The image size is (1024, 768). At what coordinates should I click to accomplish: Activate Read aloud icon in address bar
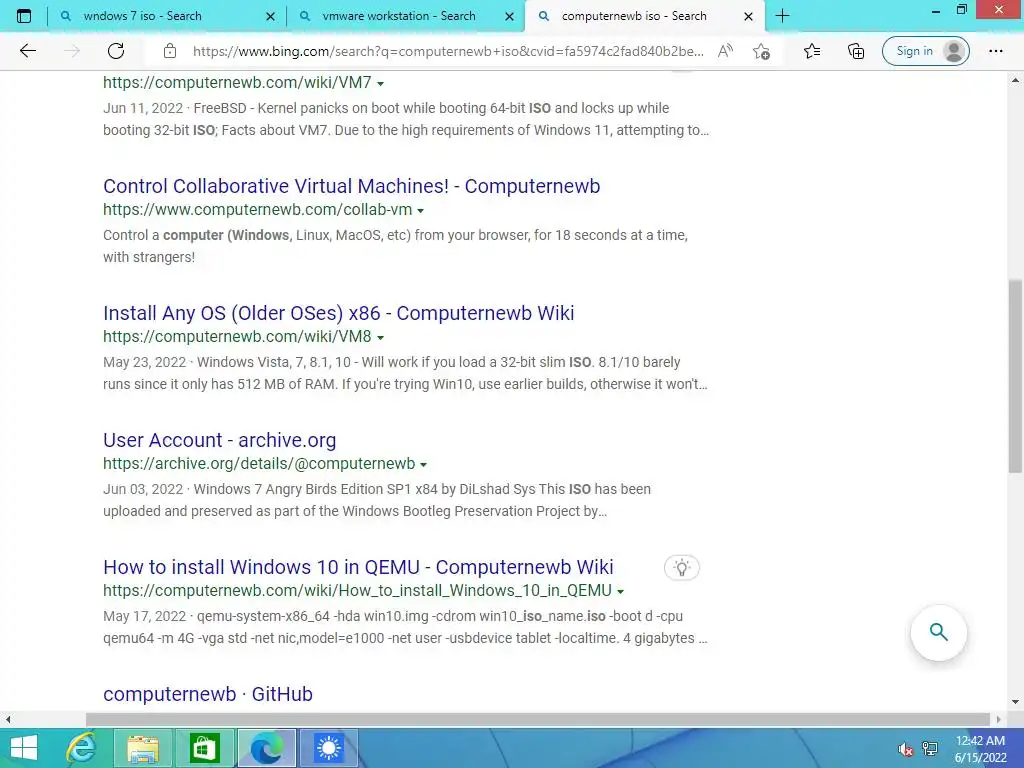725,51
